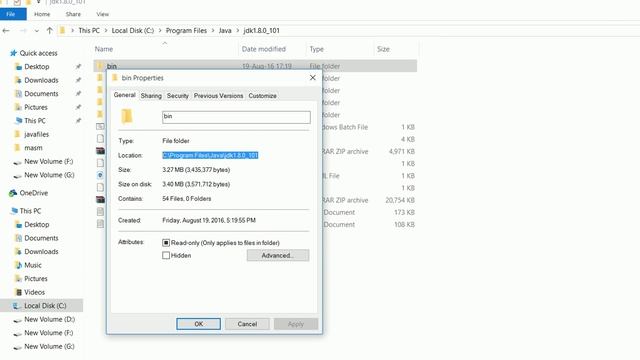Click the large folder icon in properties

pos(127,116)
